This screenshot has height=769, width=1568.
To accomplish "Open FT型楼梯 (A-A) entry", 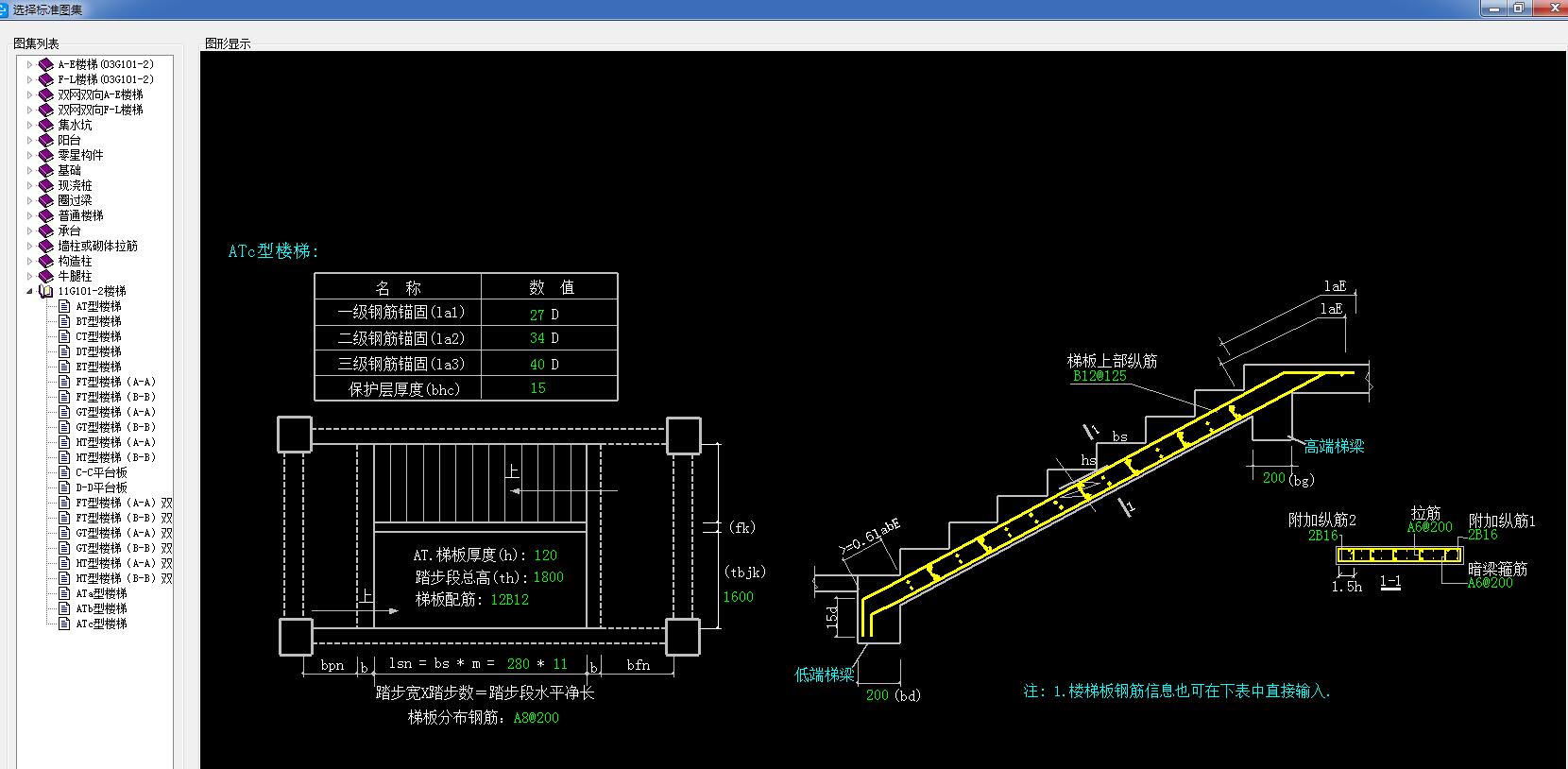I will point(115,382).
